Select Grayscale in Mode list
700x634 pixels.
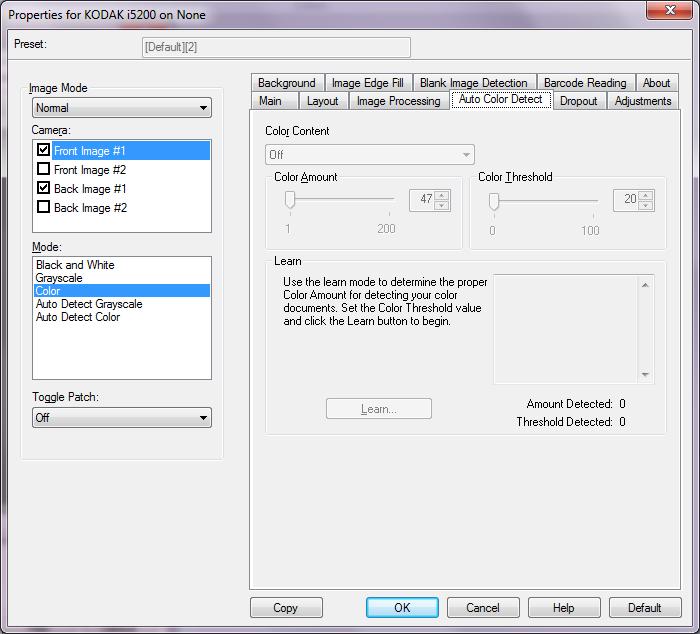pos(121,278)
